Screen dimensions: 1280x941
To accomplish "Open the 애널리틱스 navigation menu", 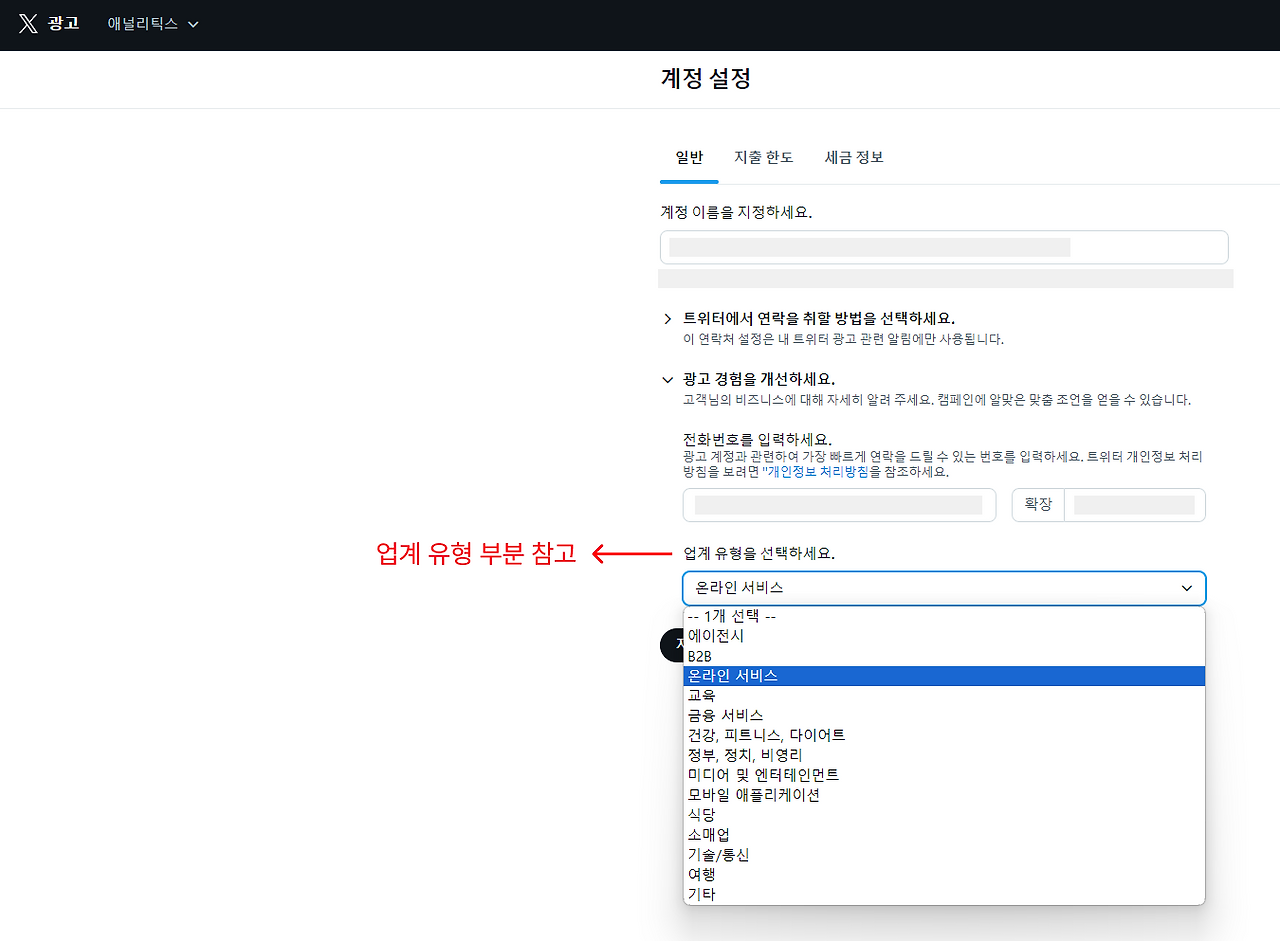I will (x=152, y=24).
